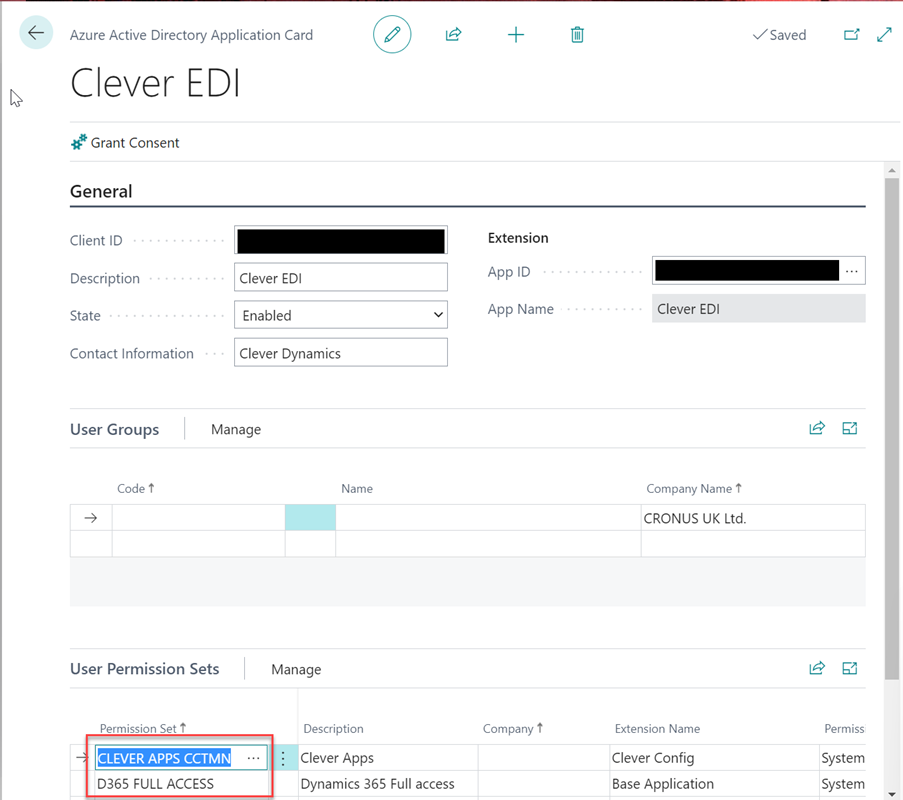Create a new record with the plus icon
Viewport: 903px width, 800px height.
[516, 34]
